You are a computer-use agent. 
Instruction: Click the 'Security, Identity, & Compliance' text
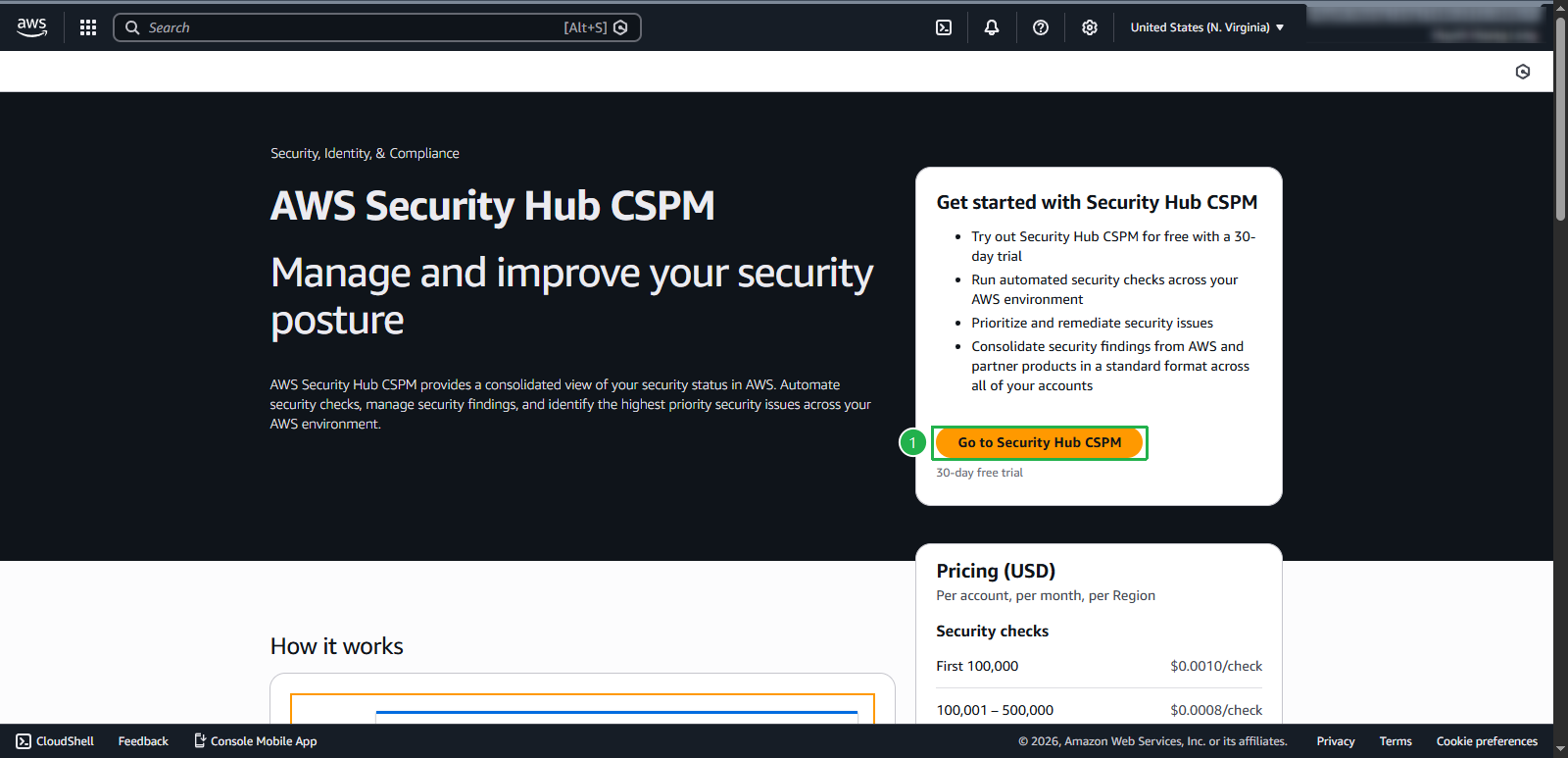[365, 153]
